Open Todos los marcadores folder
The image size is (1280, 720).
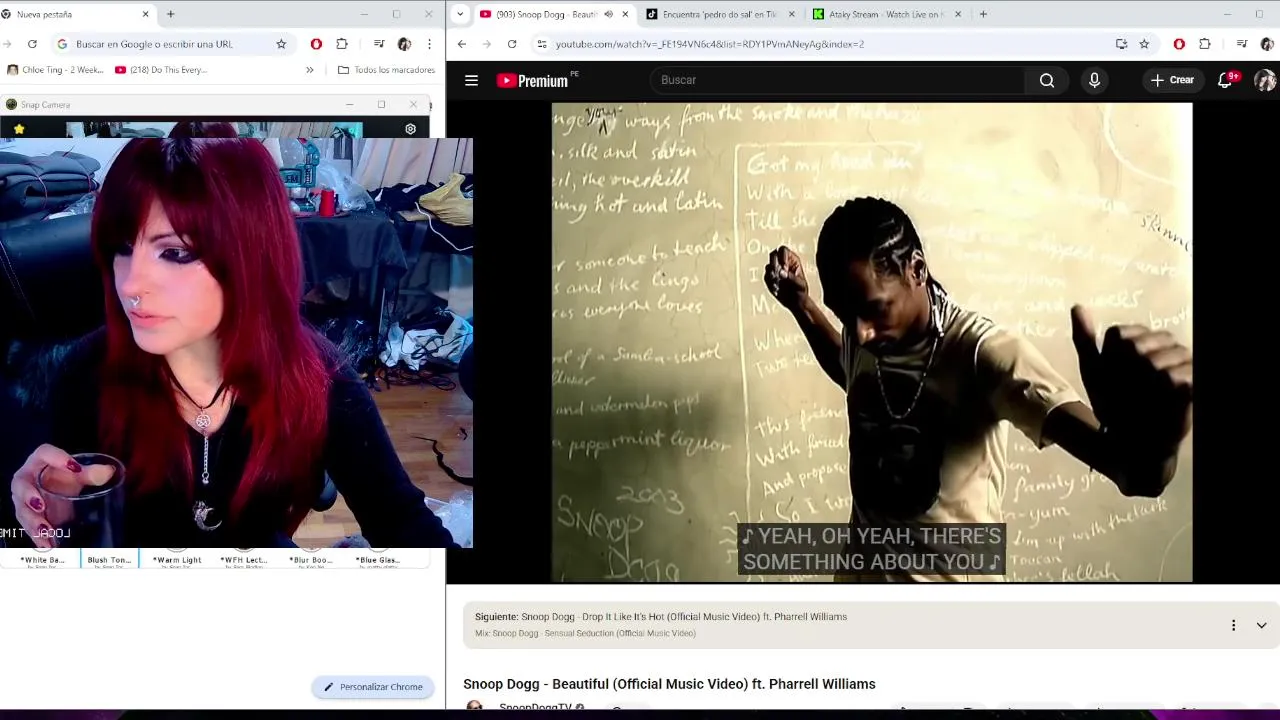click(x=386, y=70)
